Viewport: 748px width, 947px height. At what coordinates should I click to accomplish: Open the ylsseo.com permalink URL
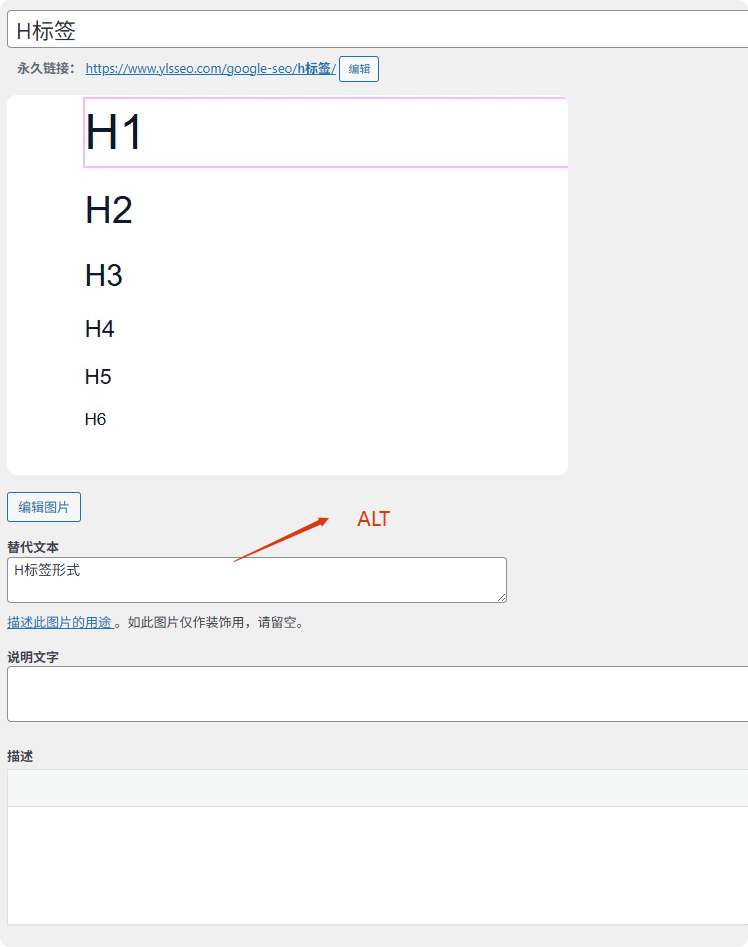(210, 69)
